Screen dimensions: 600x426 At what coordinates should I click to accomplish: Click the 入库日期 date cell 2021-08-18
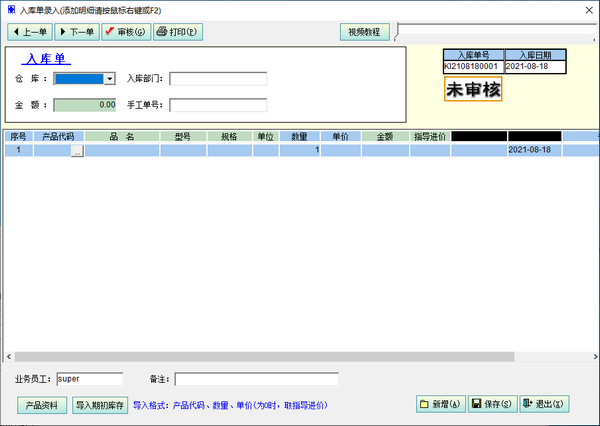535,66
